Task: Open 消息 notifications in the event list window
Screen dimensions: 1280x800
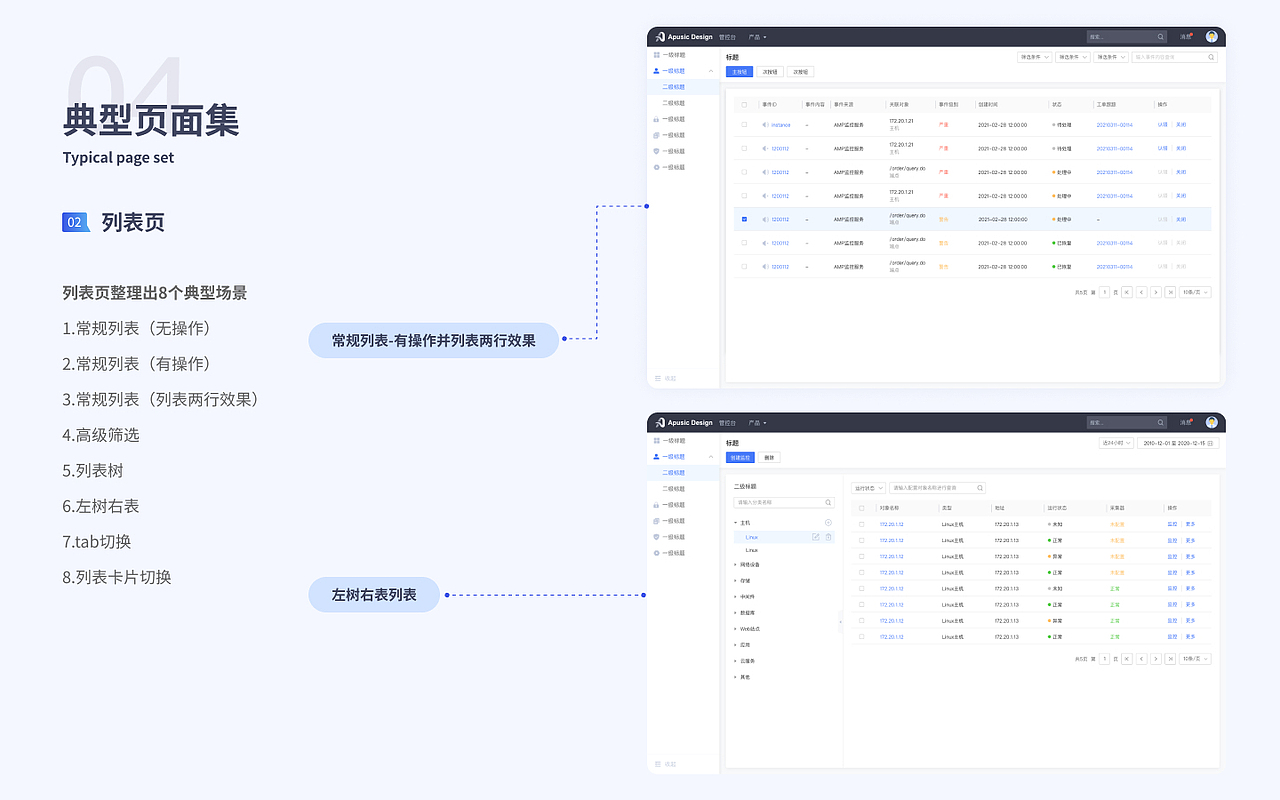Action: click(1185, 37)
